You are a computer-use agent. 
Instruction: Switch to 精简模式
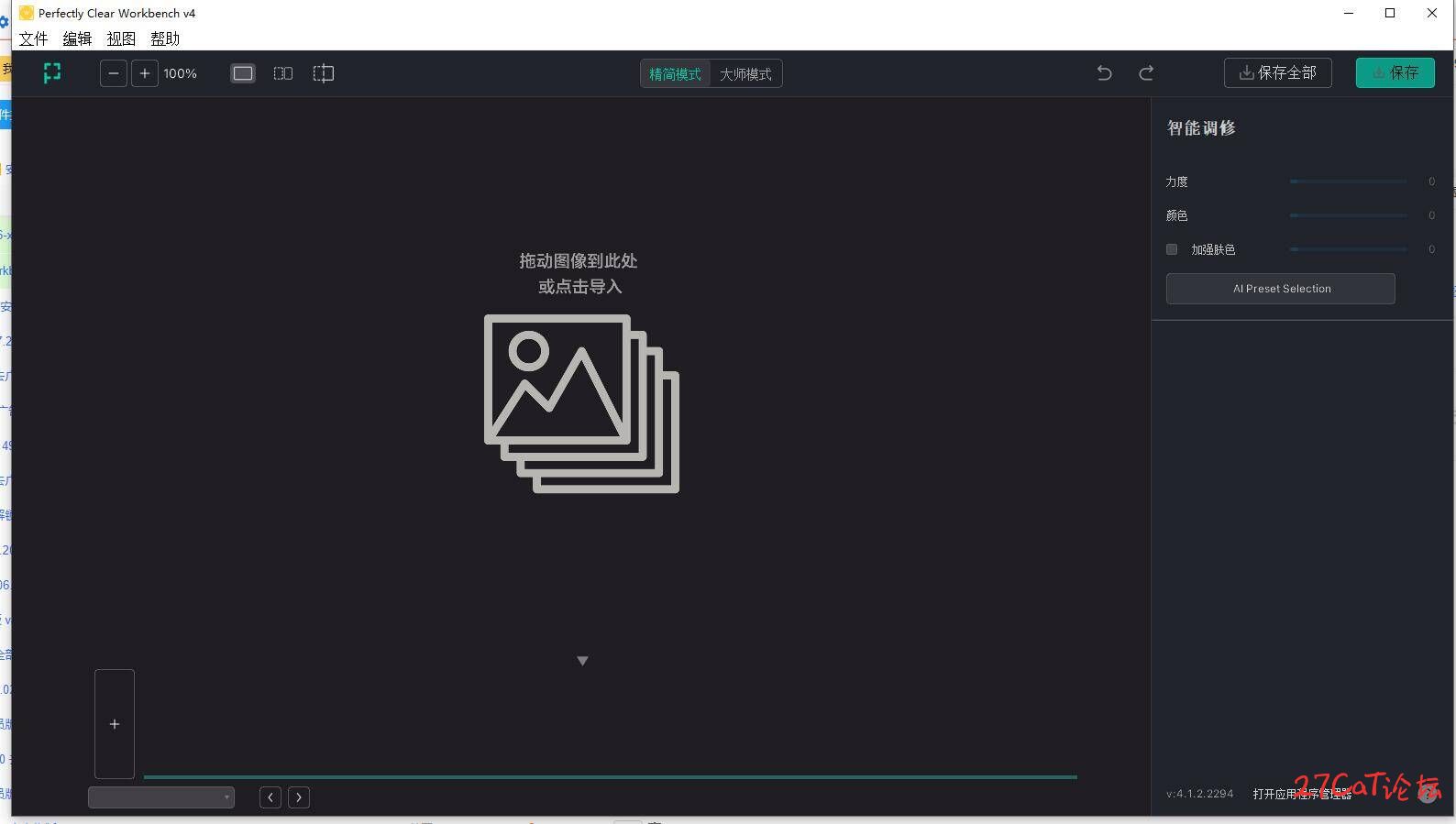(676, 74)
